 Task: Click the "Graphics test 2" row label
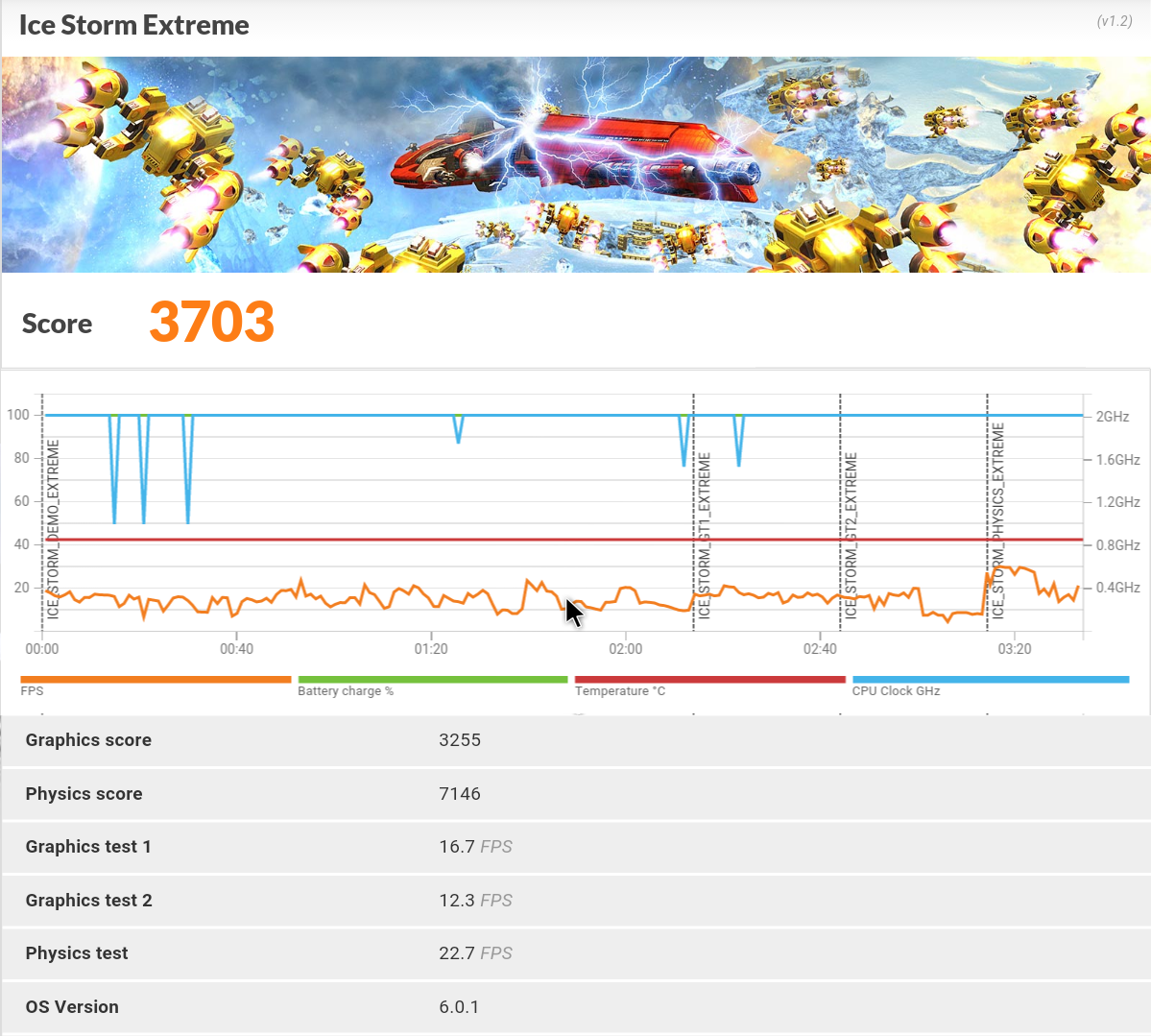(89, 901)
